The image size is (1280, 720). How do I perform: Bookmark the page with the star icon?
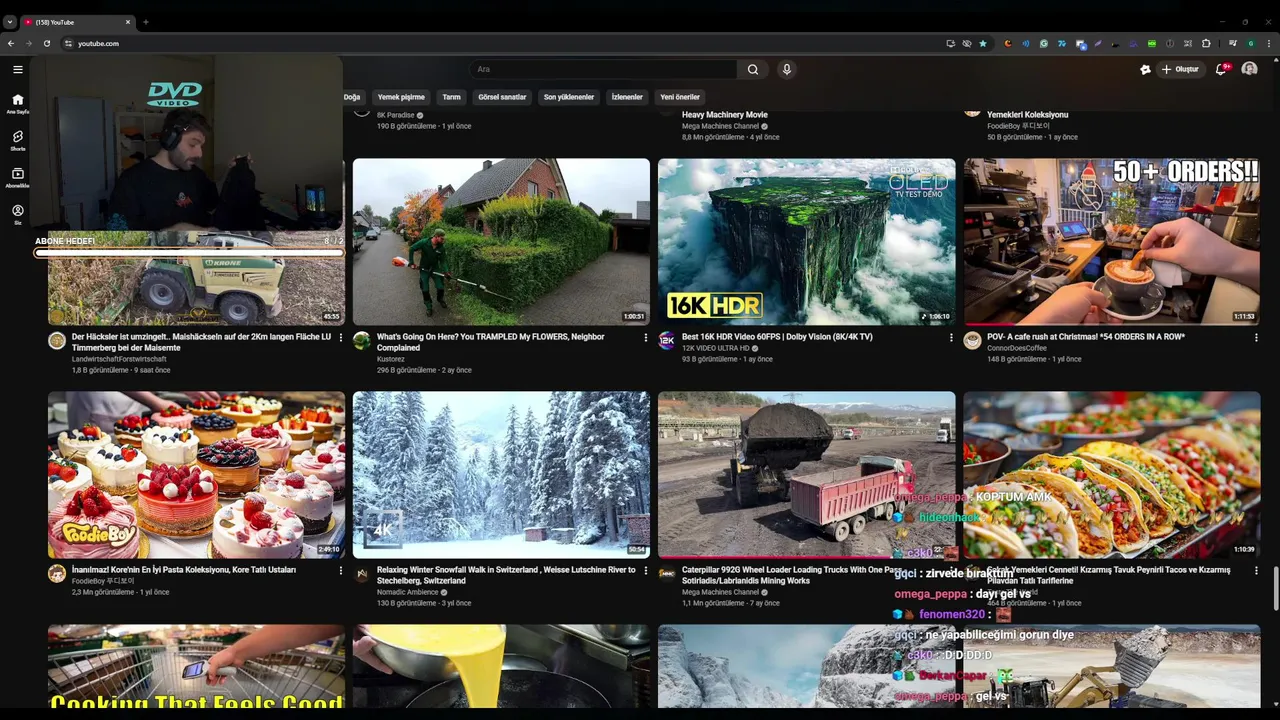(x=983, y=44)
